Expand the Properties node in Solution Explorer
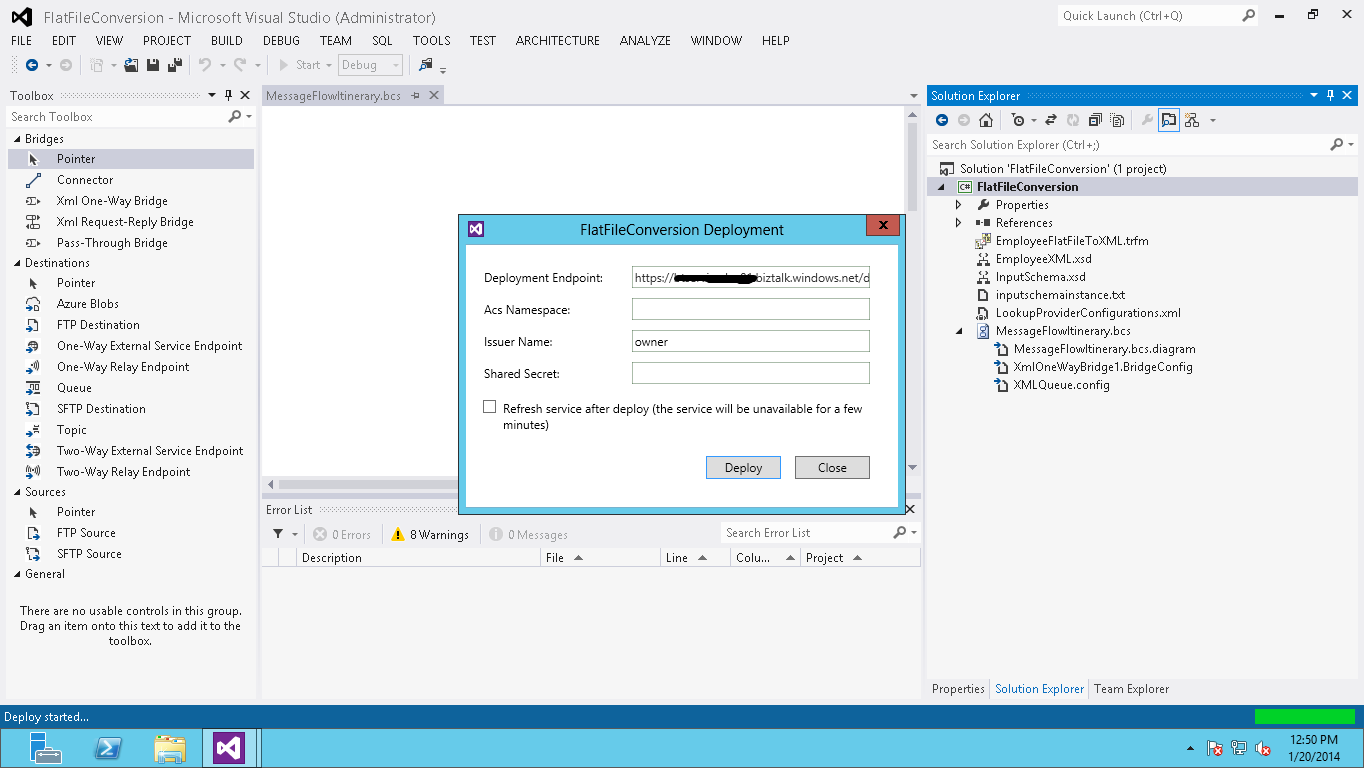 [958, 205]
